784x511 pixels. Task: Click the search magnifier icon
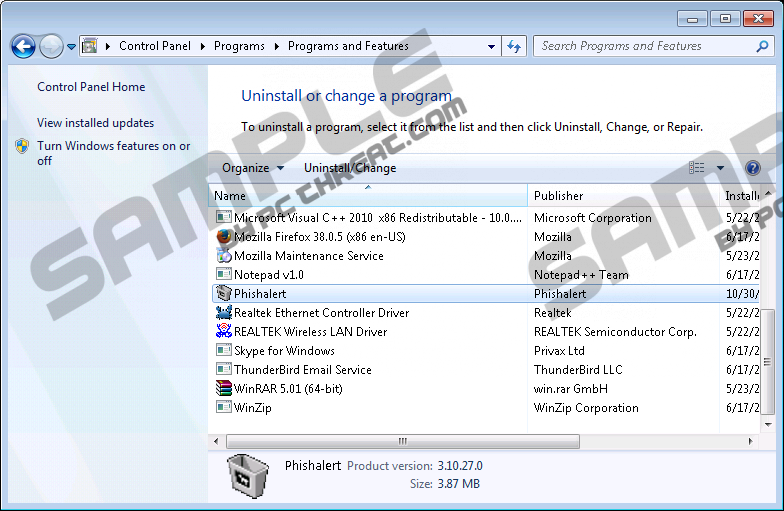762,46
